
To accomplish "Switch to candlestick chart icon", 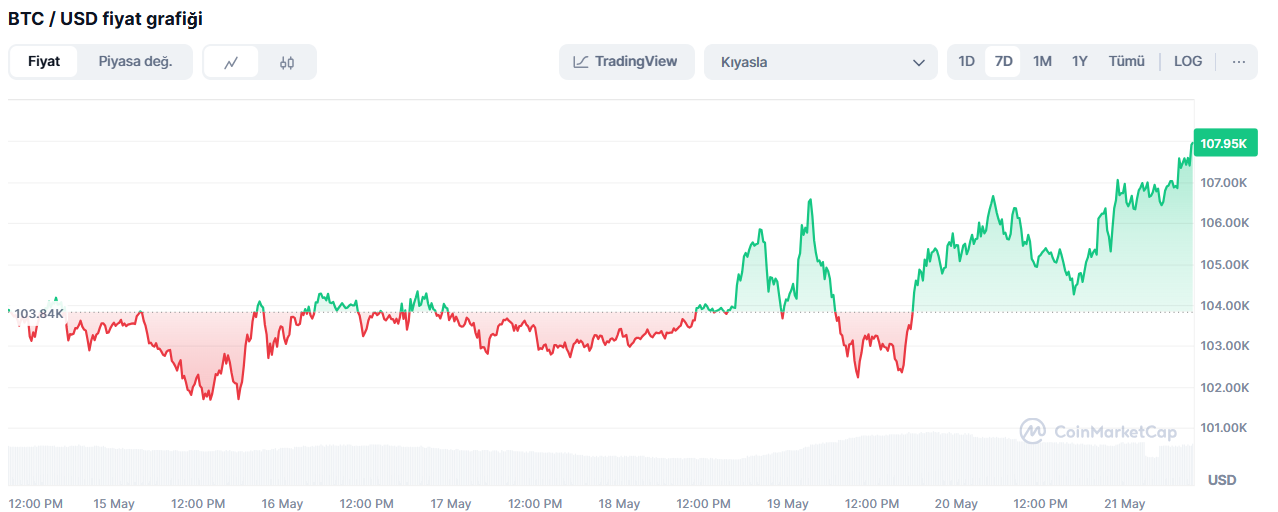I will coord(288,62).
